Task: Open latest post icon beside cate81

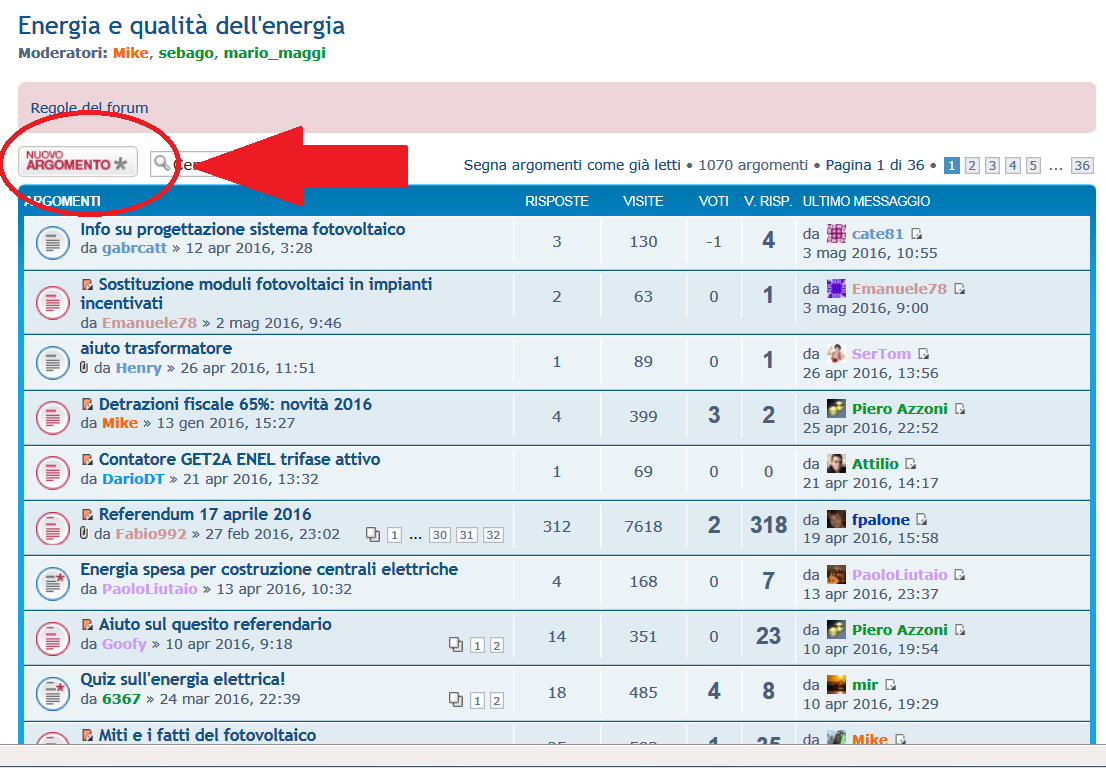Action: pyautogui.click(x=917, y=234)
